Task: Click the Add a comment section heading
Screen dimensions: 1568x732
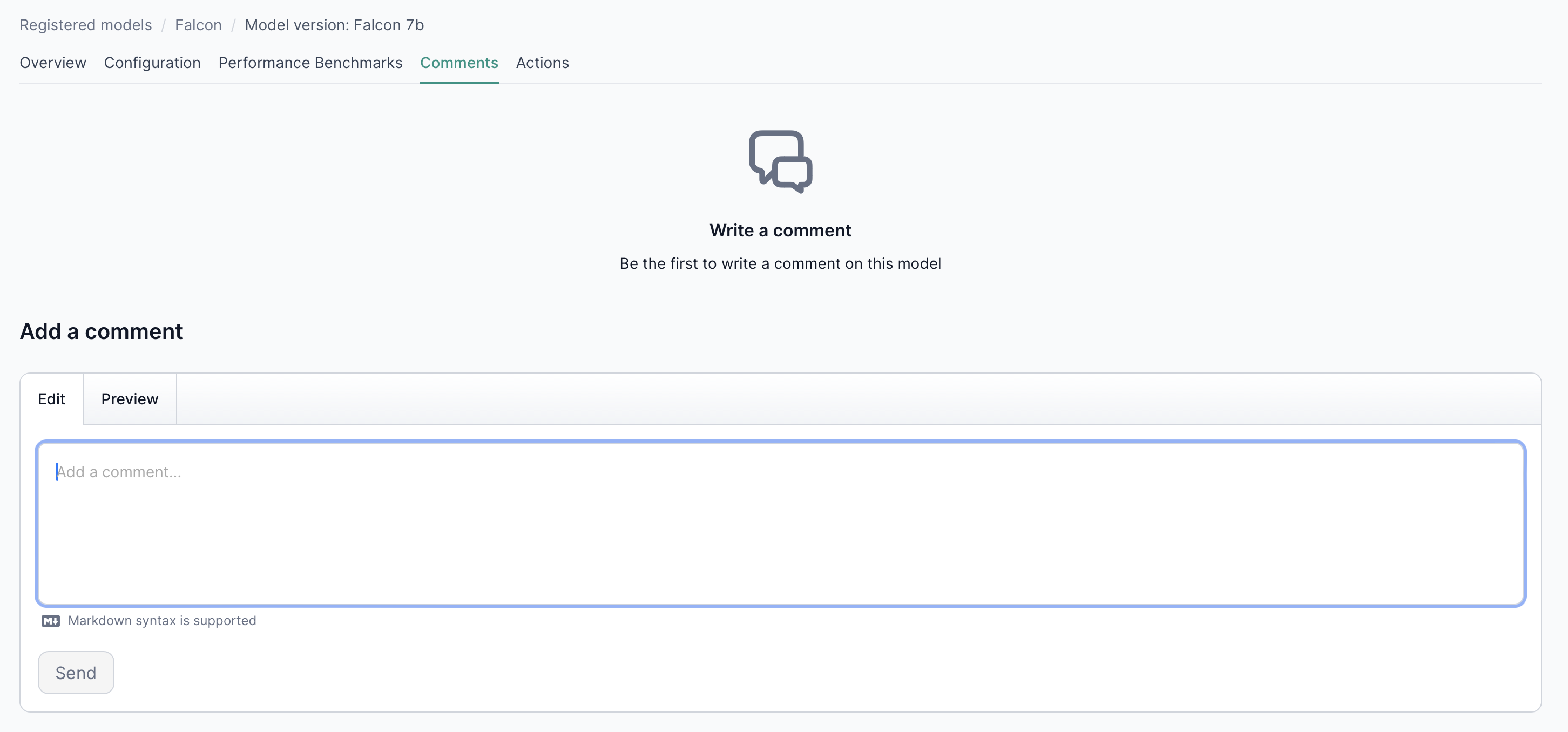Action: pos(101,331)
